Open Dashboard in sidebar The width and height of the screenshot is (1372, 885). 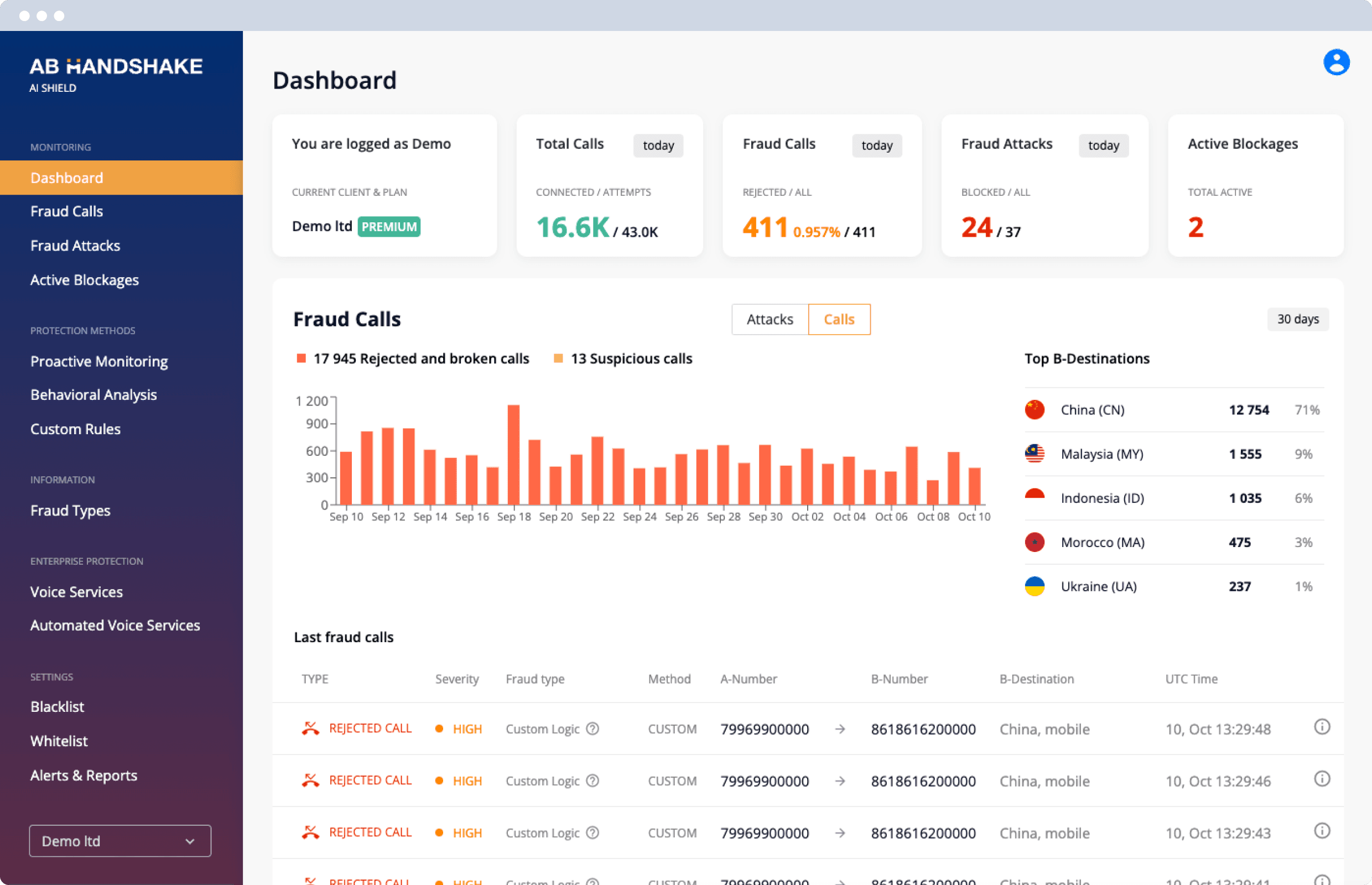point(121,178)
